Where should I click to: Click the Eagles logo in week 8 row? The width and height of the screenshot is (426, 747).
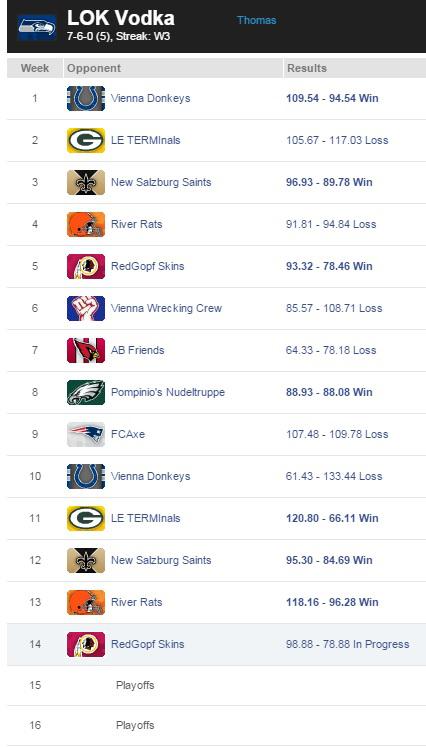pyautogui.click(x=86, y=393)
